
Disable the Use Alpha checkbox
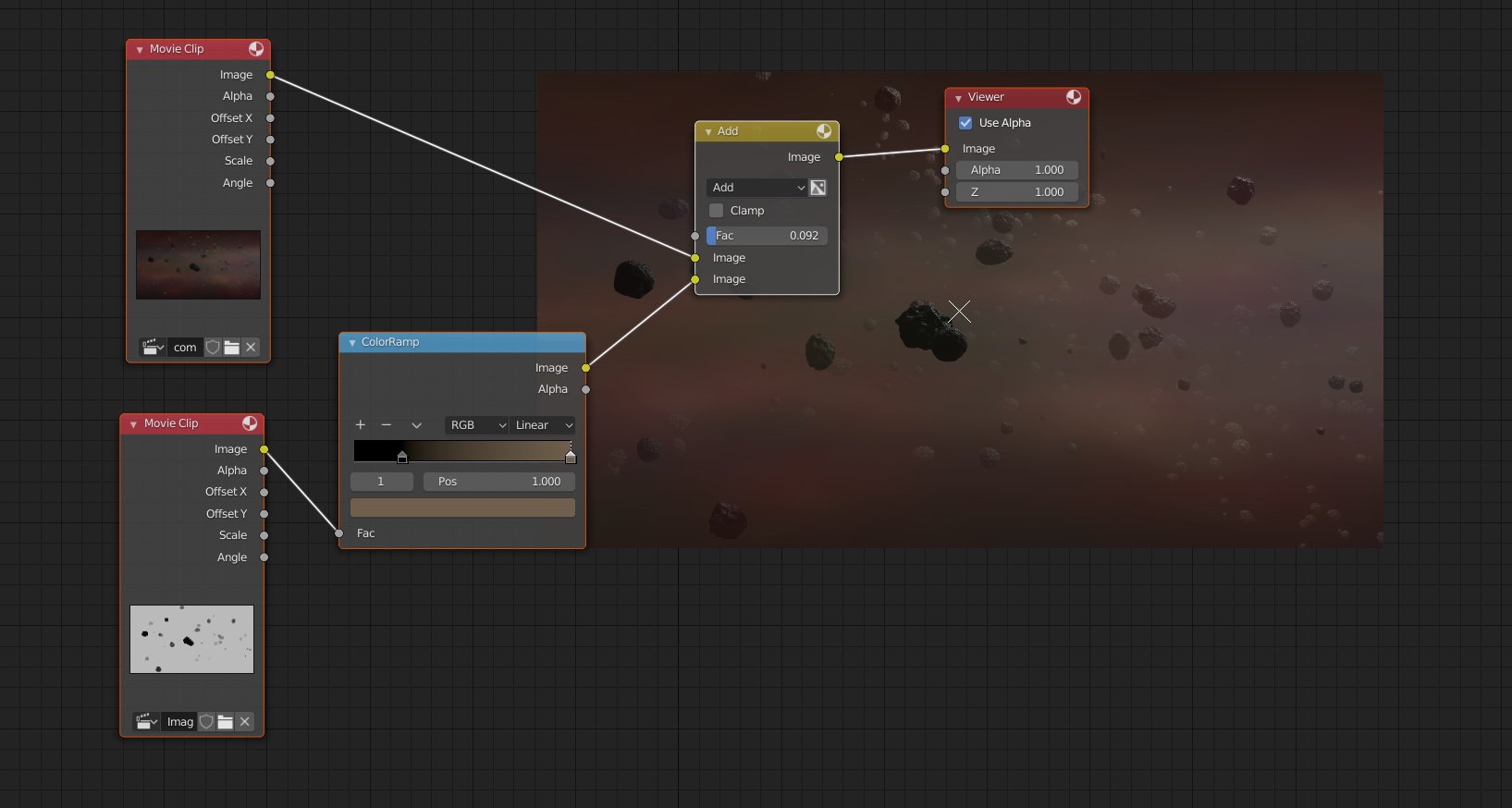[965, 123]
